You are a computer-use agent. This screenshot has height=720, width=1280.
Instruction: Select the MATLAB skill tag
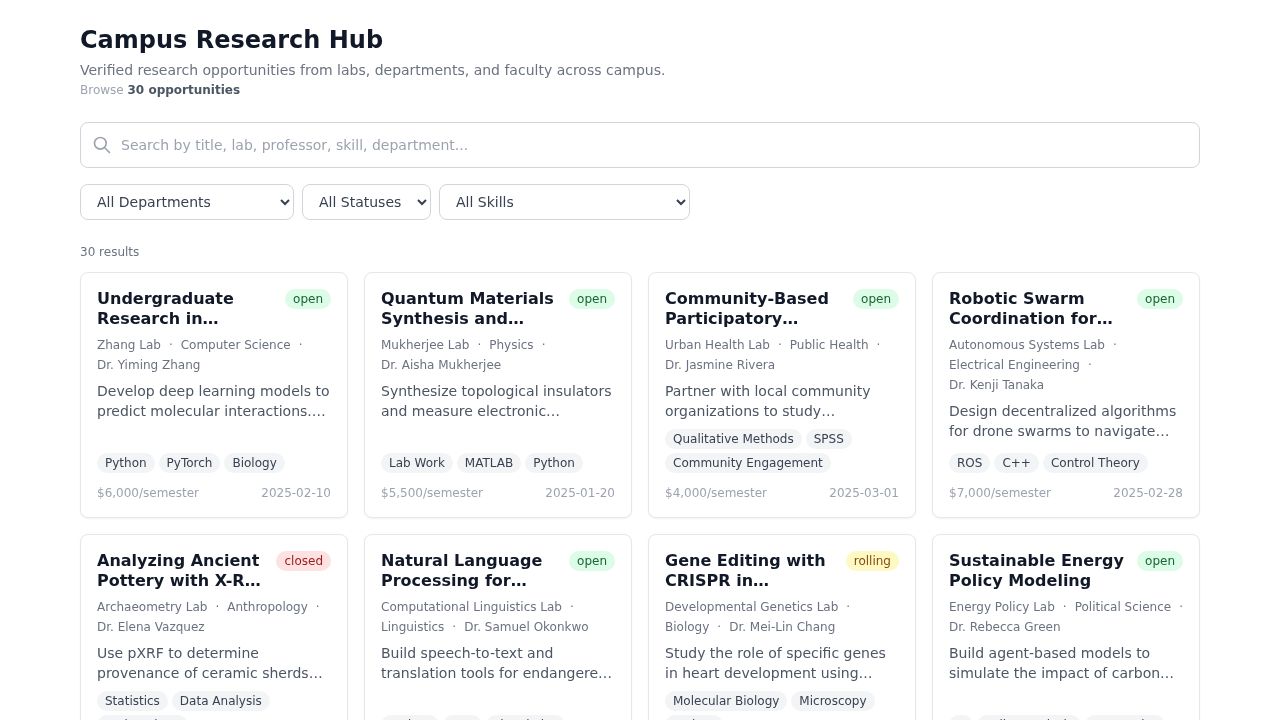pyautogui.click(x=489, y=463)
